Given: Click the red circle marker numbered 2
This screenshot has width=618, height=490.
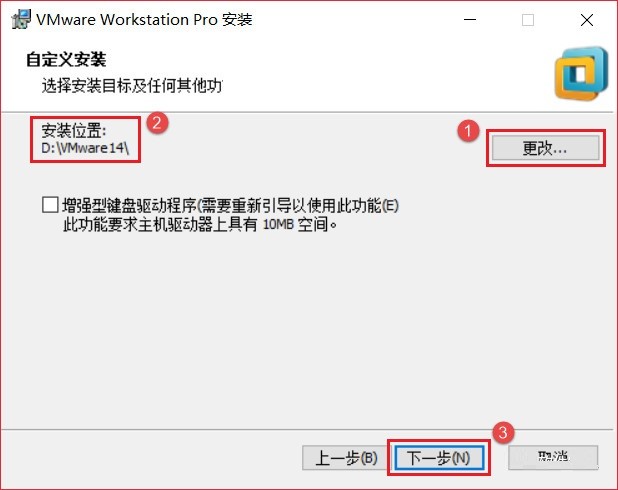Looking at the screenshot, I should (157, 123).
